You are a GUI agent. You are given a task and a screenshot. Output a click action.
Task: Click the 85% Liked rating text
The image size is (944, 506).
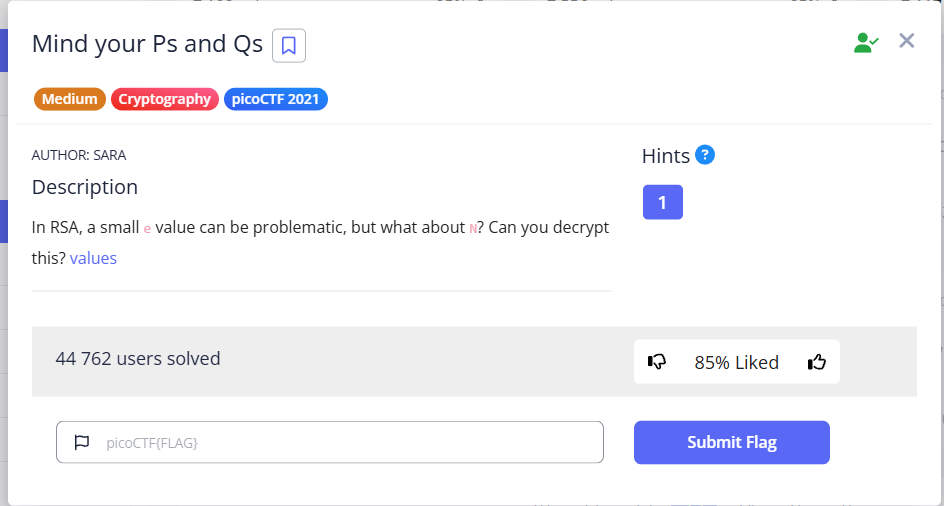736,362
